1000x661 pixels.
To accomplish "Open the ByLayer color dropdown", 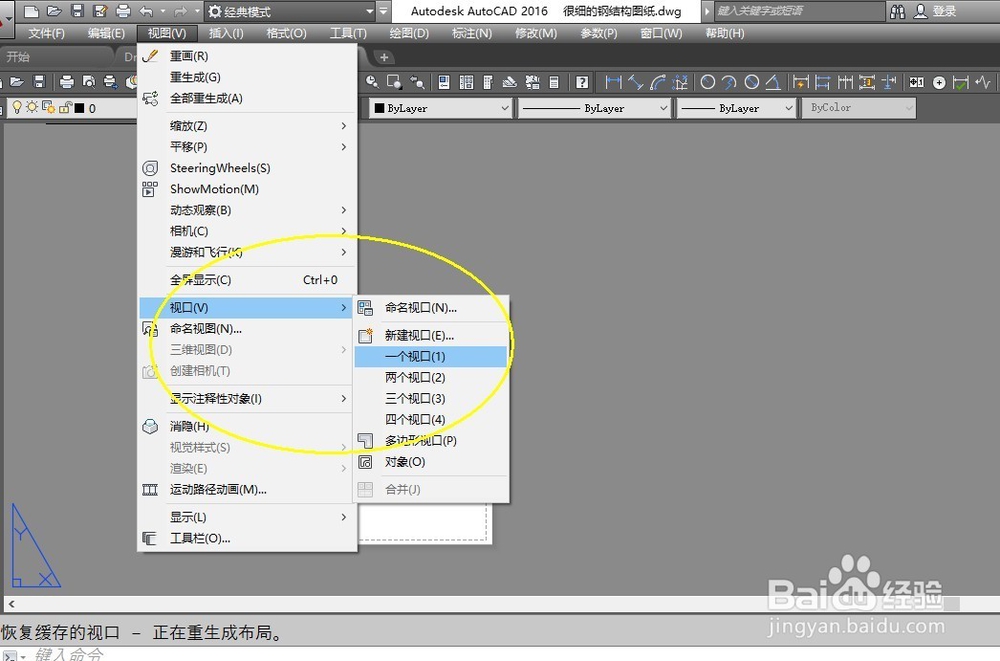I will [x=441, y=108].
